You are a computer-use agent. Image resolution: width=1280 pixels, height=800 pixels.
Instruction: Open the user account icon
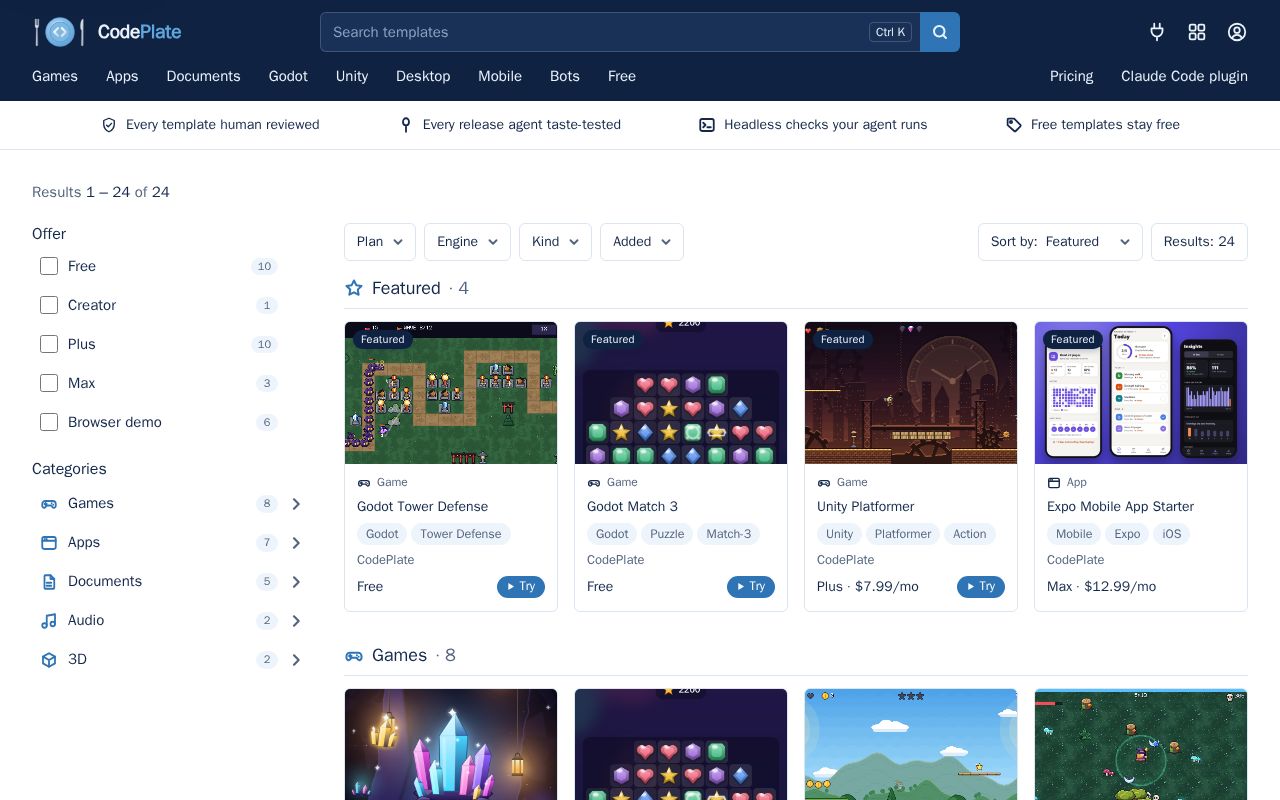[1237, 32]
